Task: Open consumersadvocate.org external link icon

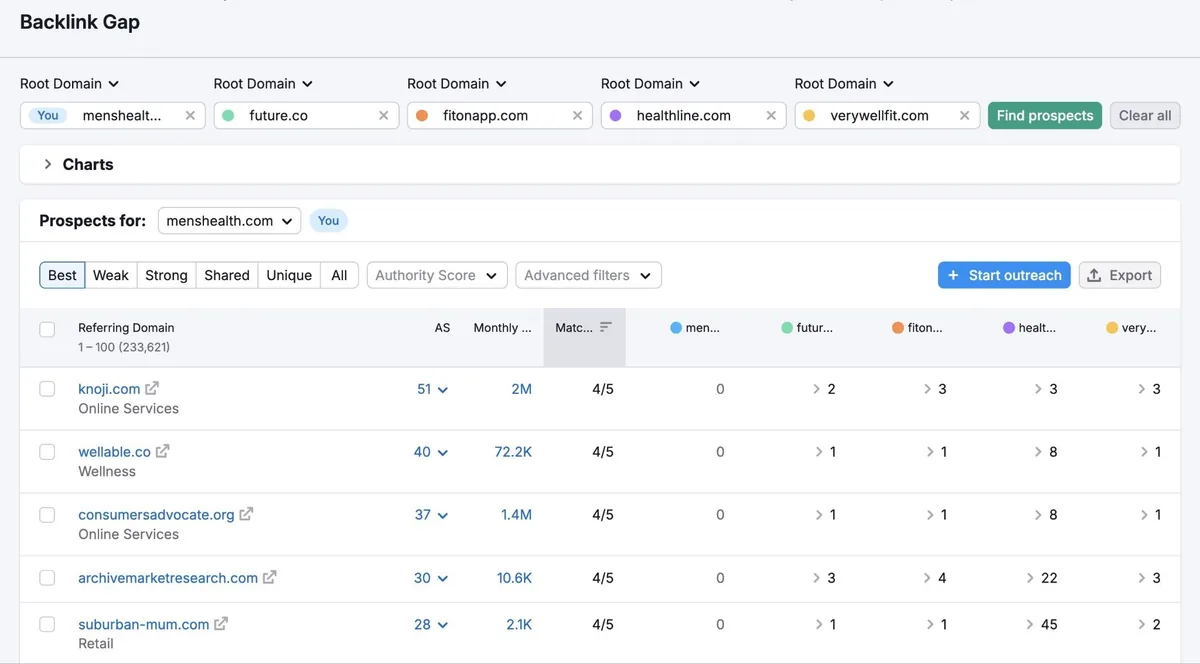Action: point(246,514)
